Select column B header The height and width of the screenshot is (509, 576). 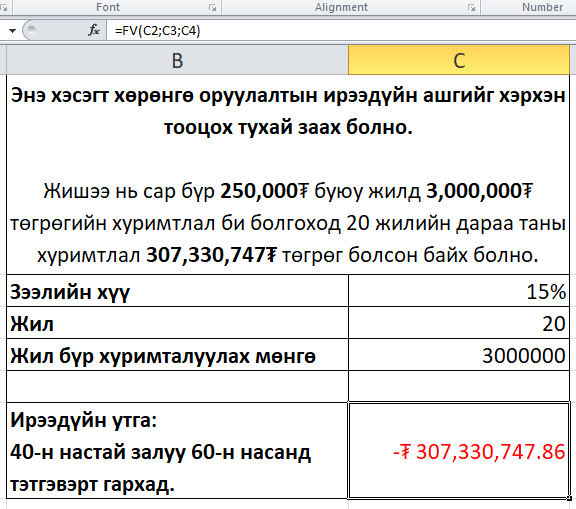[x=177, y=60]
